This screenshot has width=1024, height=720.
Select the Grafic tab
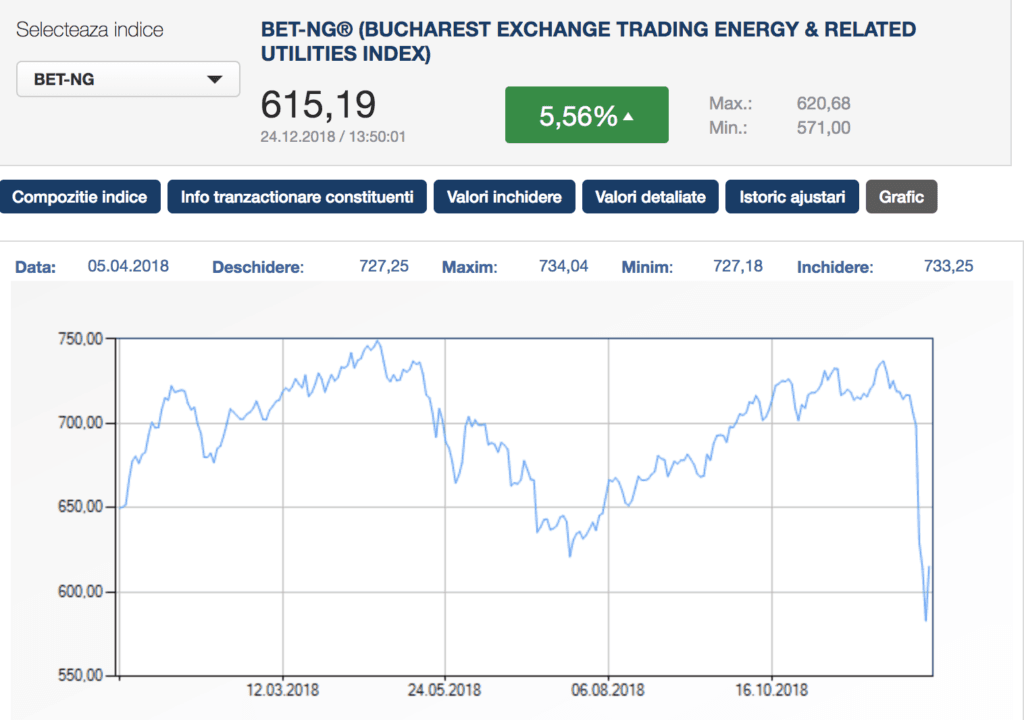point(901,197)
